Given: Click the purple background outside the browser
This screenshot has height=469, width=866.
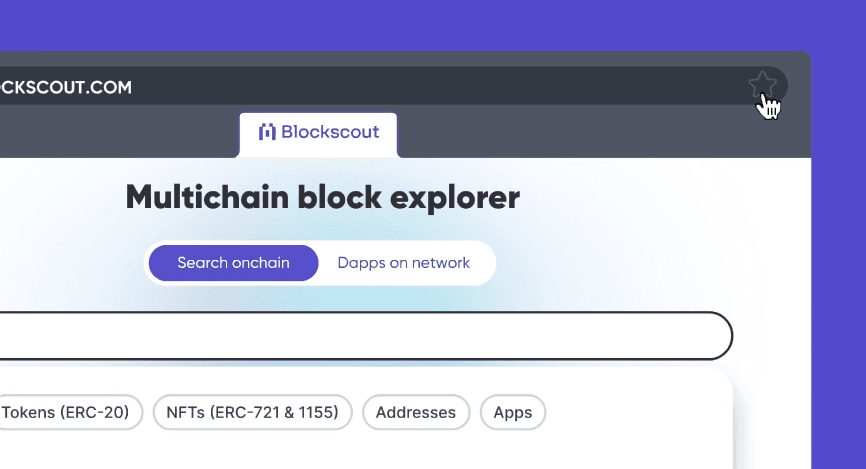Looking at the screenshot, I should tap(431, 25).
